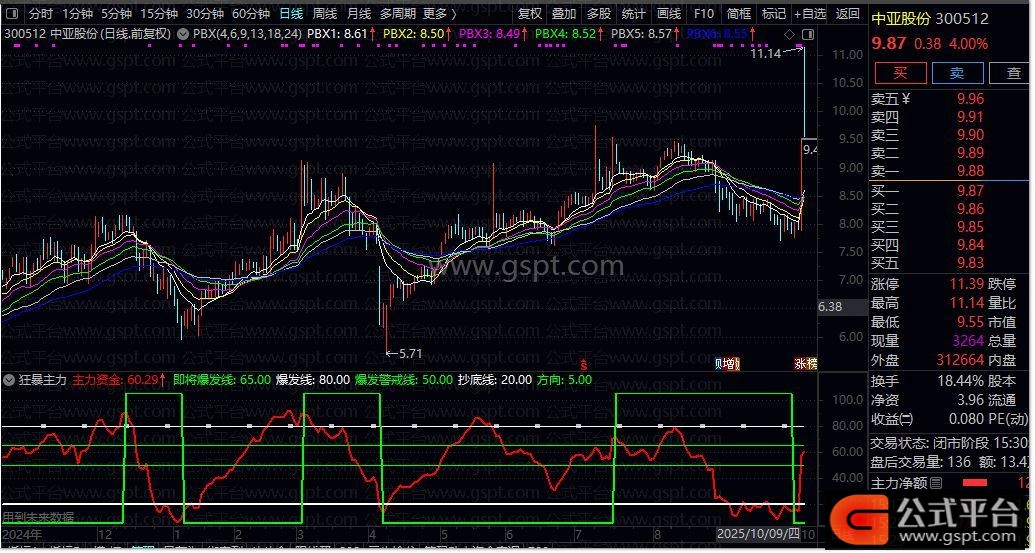Open the 多周期 multi-period view
Image resolution: width=1035 pixels, height=553 pixels.
pyautogui.click(x=397, y=14)
